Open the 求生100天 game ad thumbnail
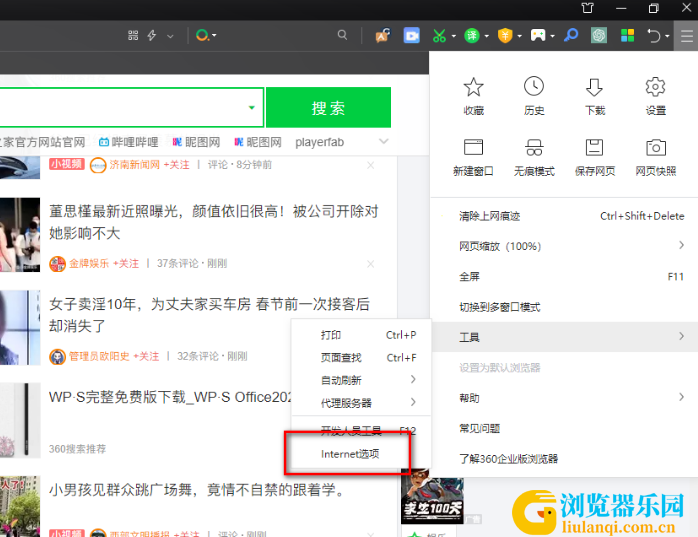Screen dimensions: 698x537 [432, 495]
